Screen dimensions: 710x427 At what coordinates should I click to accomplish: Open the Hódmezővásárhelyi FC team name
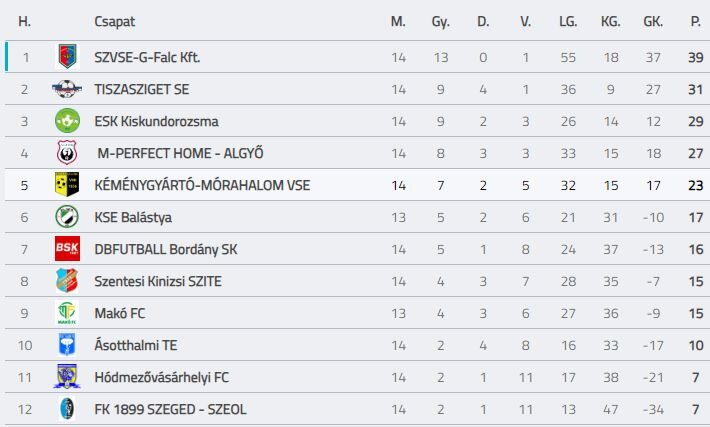161,377
